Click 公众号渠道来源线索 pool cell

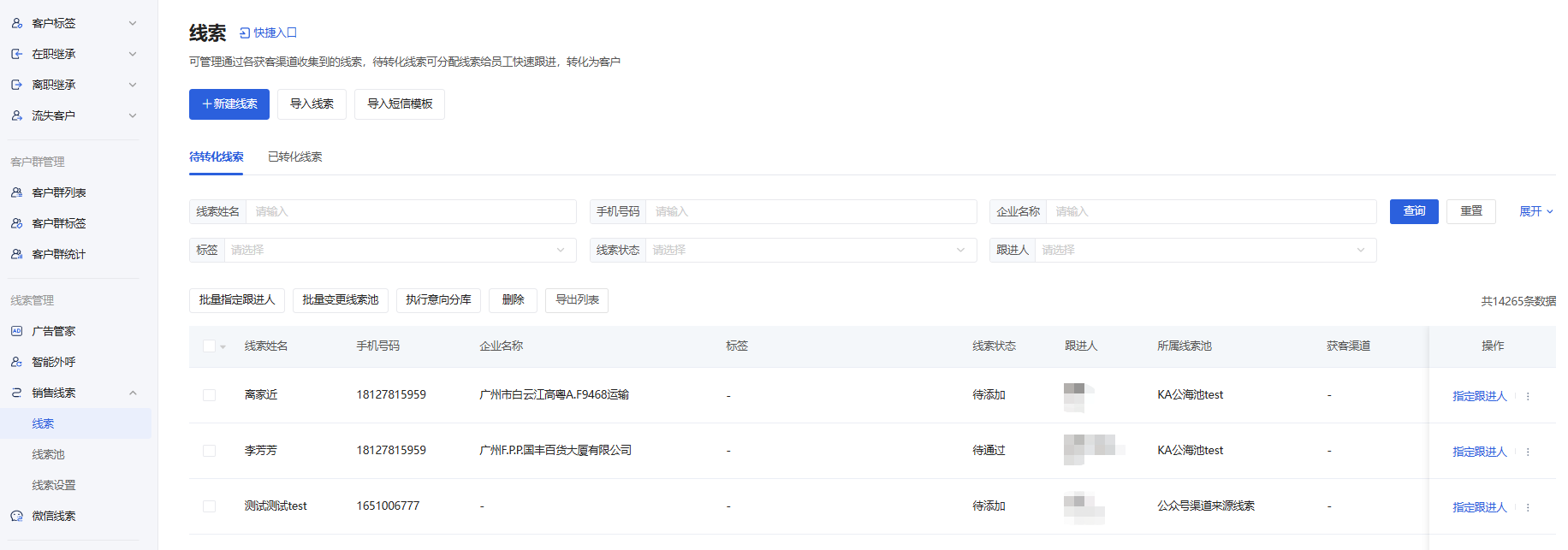pos(1206,506)
